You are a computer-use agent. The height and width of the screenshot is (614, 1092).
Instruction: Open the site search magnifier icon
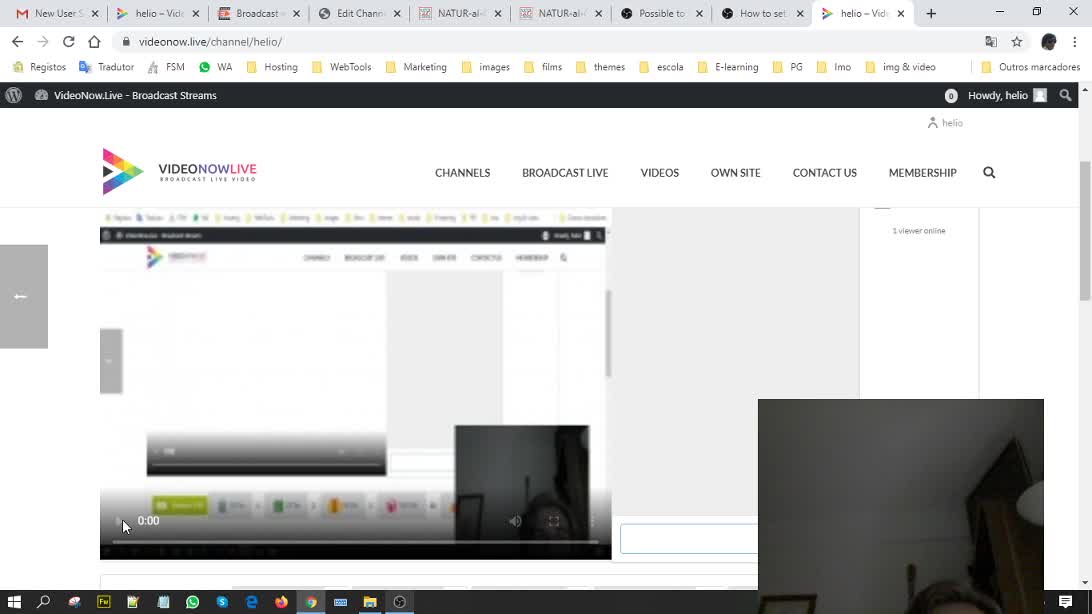pyautogui.click(x=989, y=173)
